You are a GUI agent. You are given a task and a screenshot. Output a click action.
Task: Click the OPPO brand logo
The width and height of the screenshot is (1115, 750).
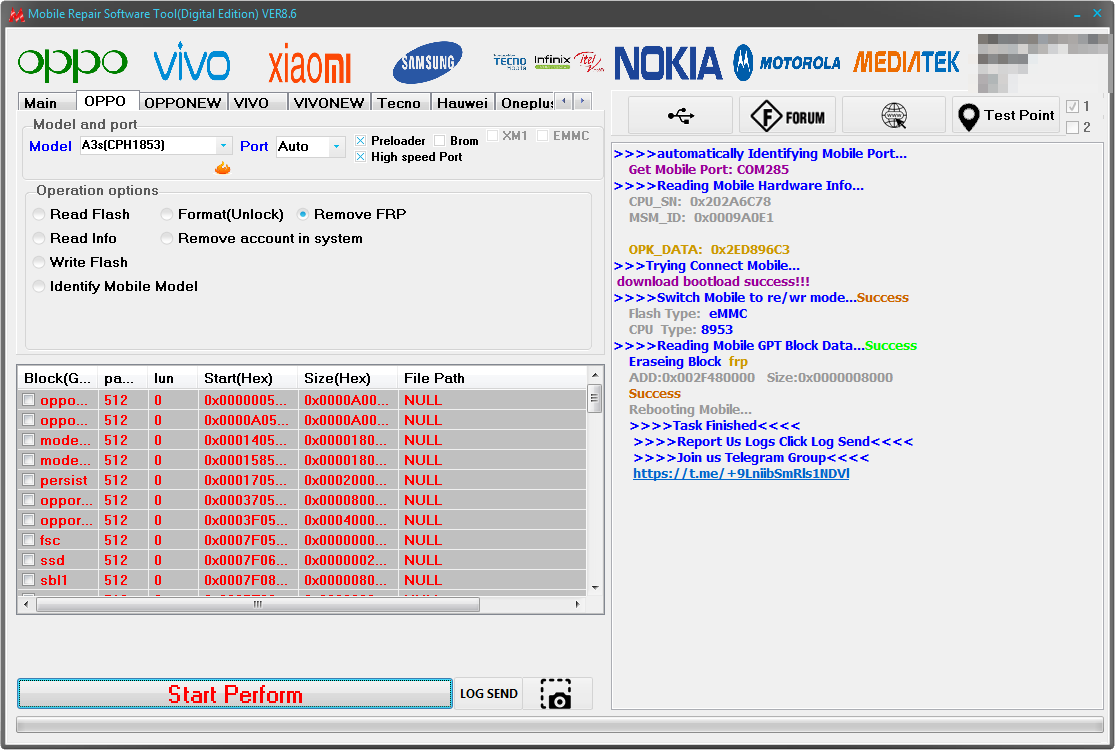point(73,65)
